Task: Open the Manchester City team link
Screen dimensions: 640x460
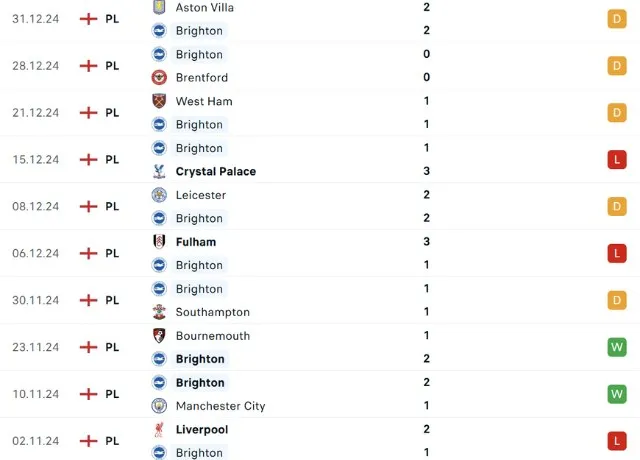Action: [220, 406]
